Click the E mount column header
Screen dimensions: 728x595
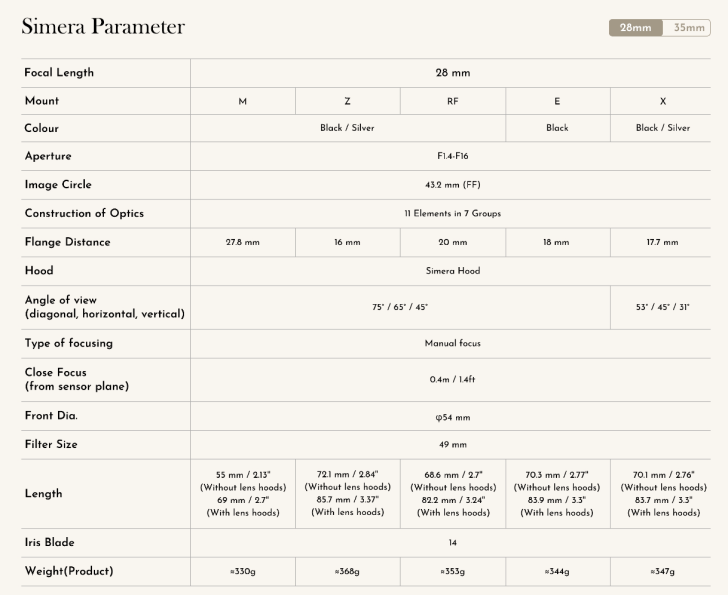click(x=557, y=101)
